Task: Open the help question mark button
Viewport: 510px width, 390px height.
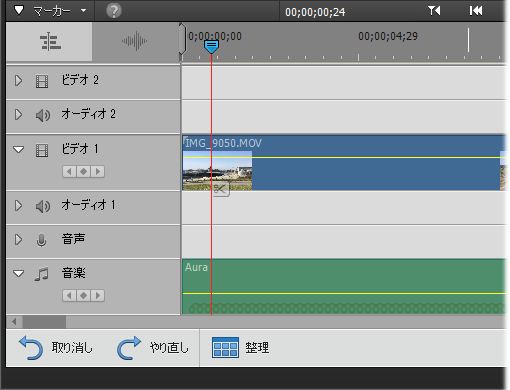Action: tap(114, 11)
